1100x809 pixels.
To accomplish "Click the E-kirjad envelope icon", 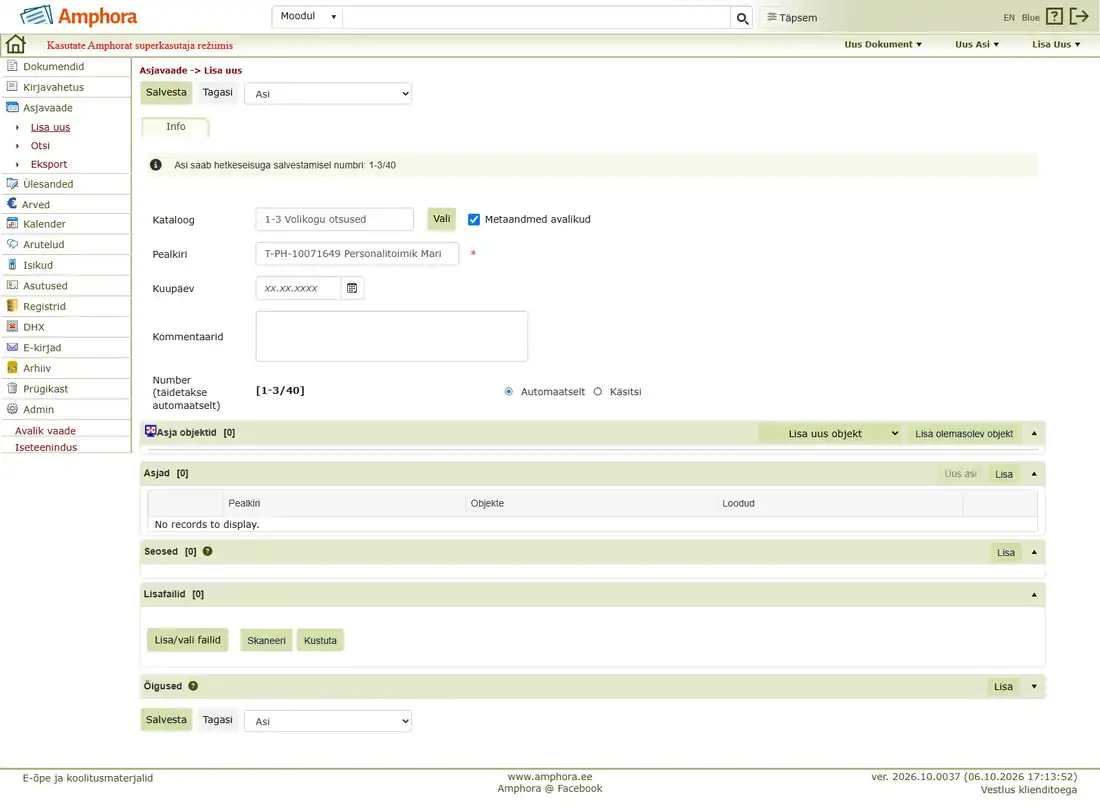I will 12,347.
